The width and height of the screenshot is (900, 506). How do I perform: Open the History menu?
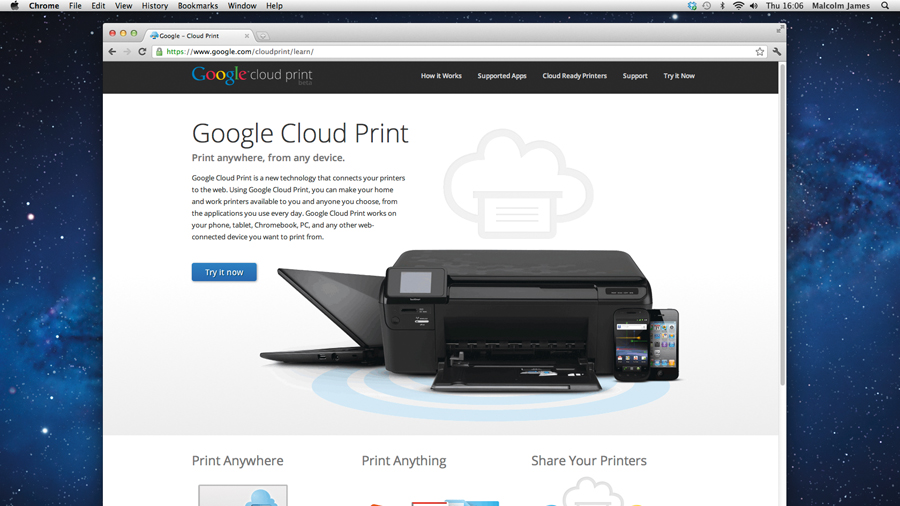pos(155,6)
